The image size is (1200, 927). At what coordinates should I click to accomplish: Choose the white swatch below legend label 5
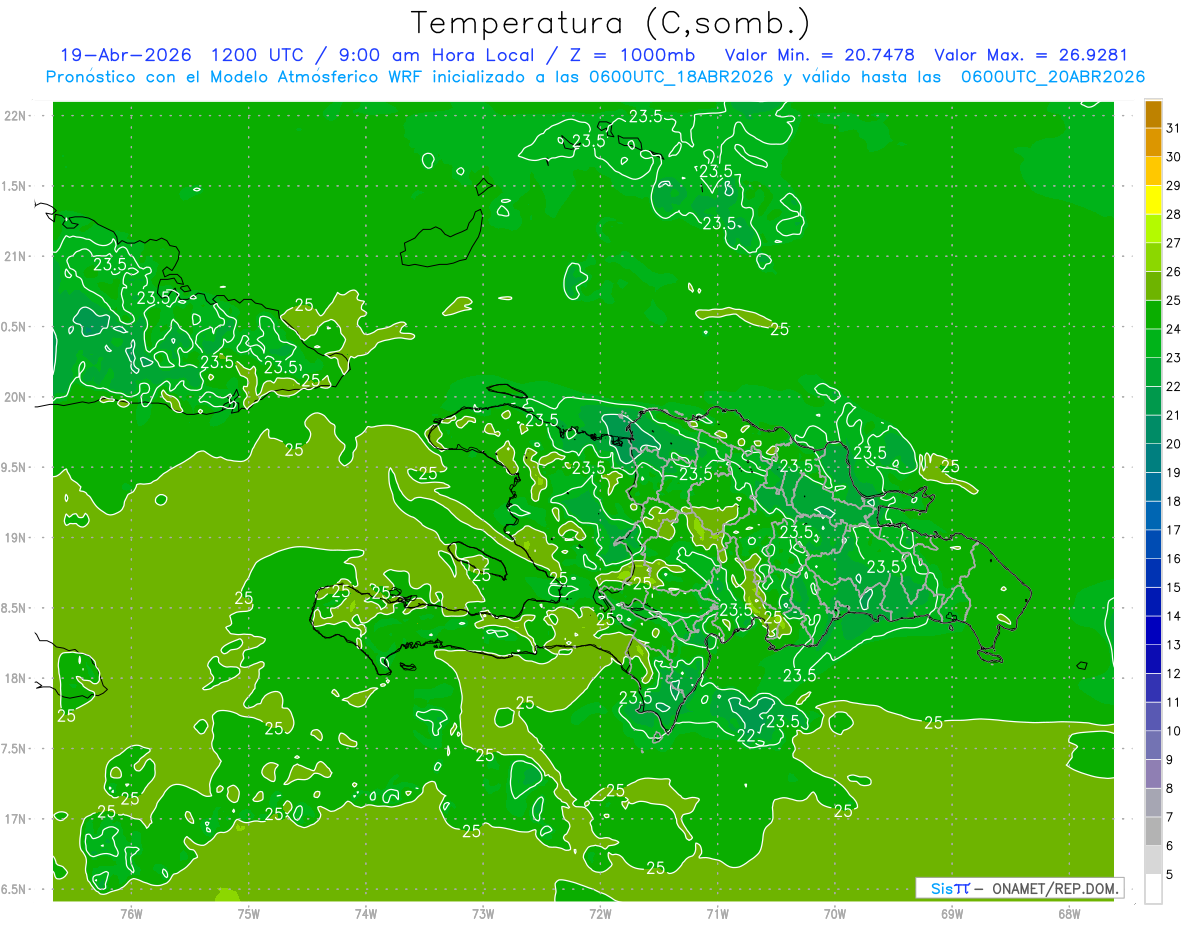point(1153,888)
